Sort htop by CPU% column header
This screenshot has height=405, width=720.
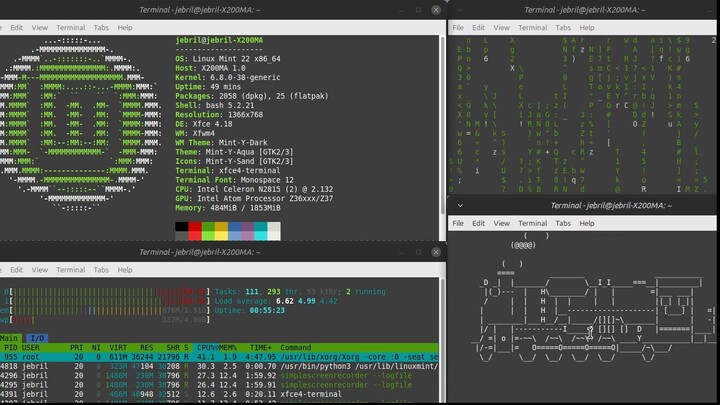pos(206,348)
